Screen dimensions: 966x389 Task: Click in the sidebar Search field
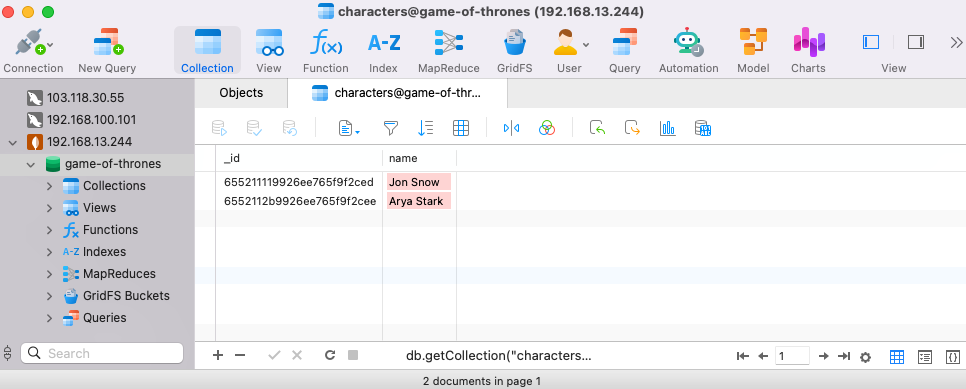click(102, 353)
